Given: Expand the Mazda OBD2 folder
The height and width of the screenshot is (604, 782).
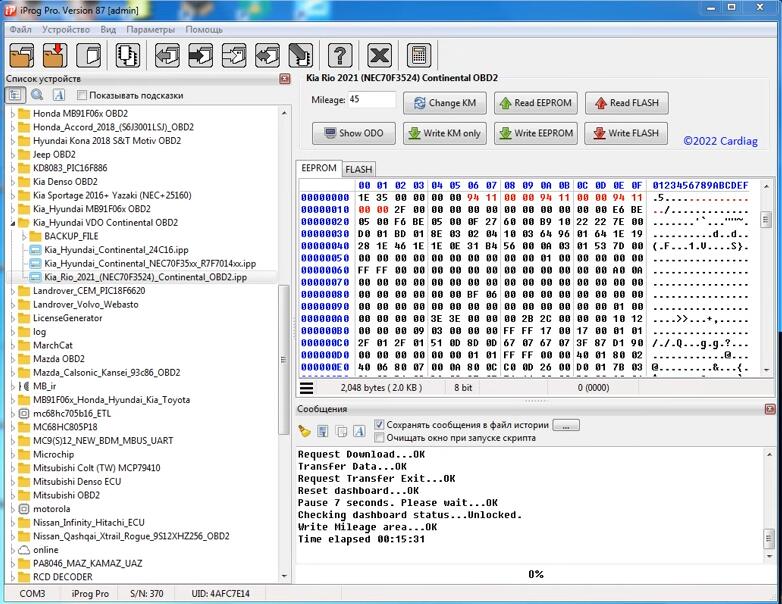Looking at the screenshot, I should [12, 359].
